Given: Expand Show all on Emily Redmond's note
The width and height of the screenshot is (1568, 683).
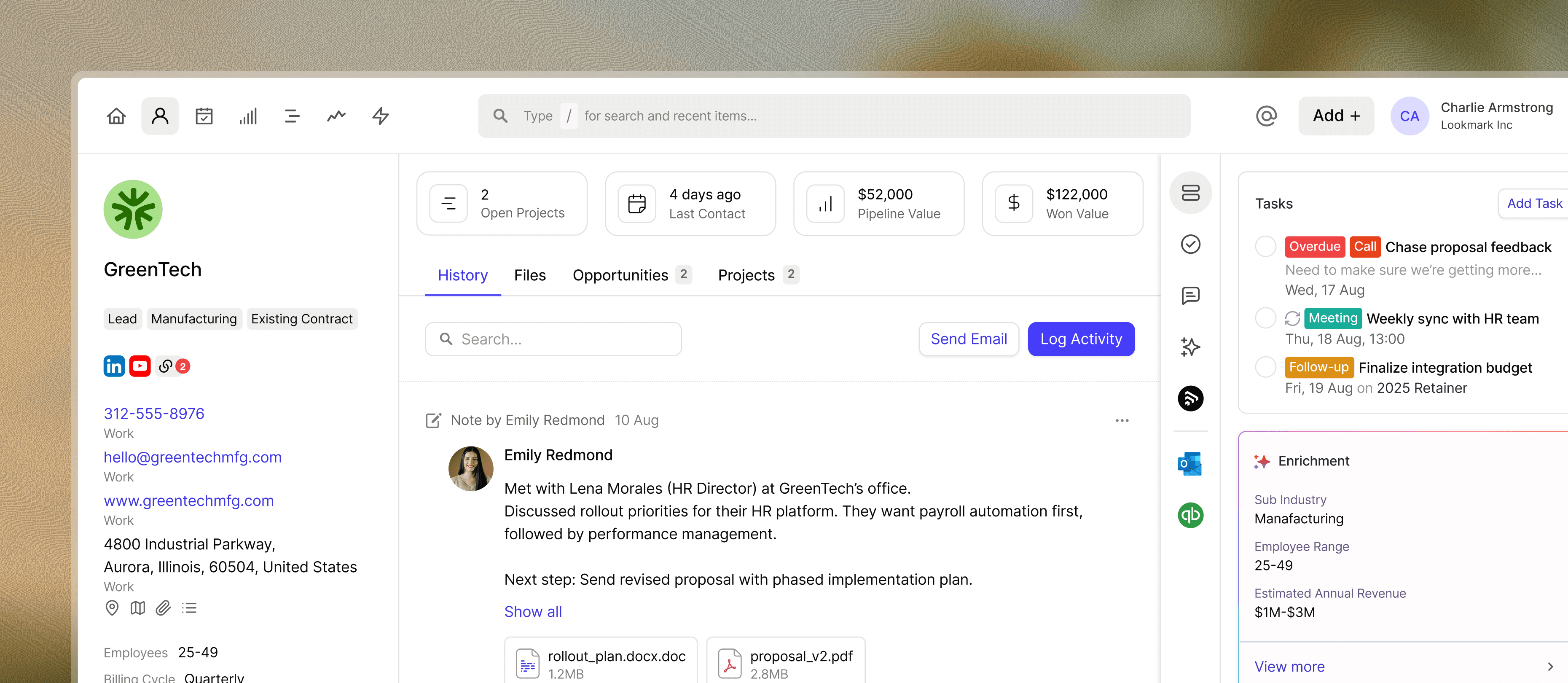Looking at the screenshot, I should tap(533, 611).
